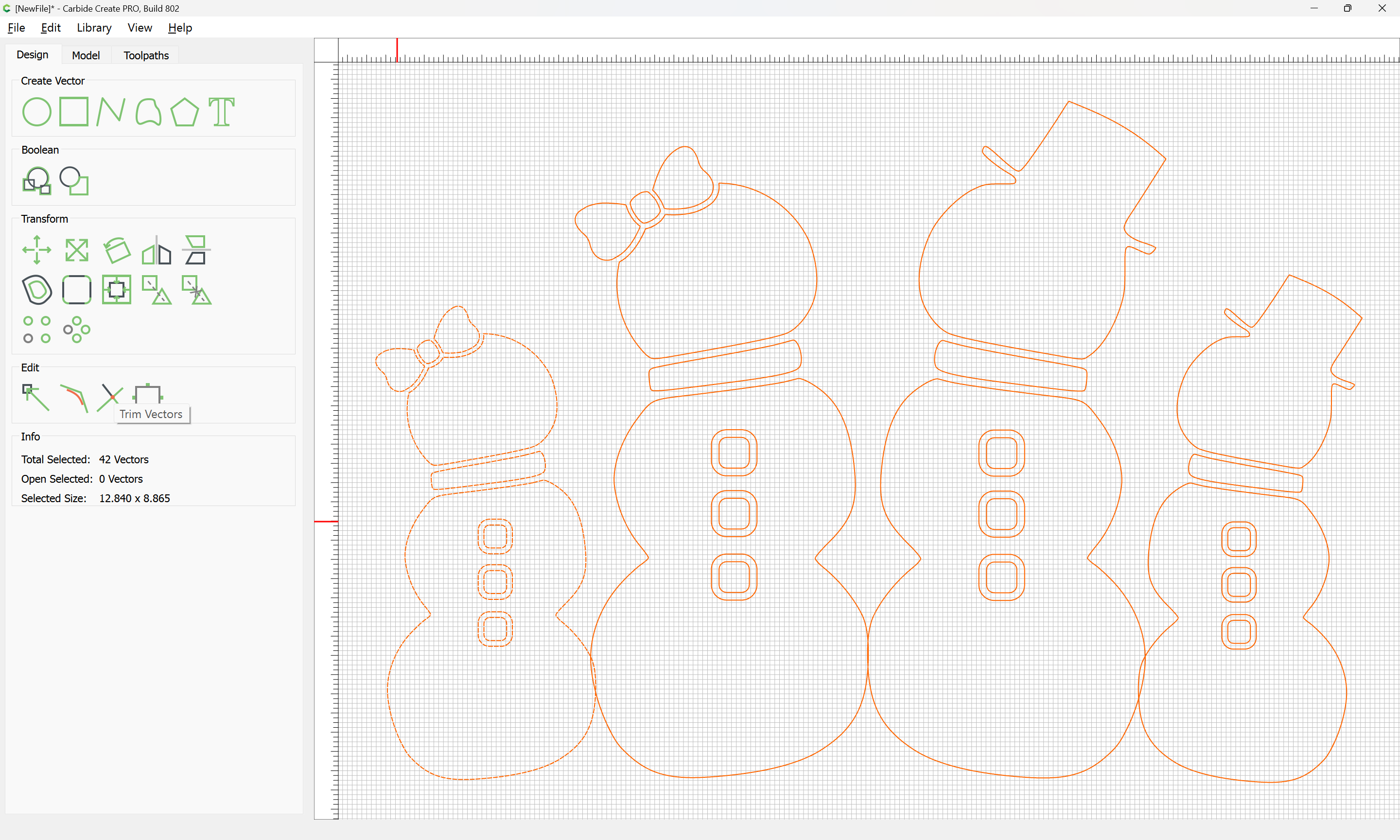
Task: Open the Move transform tool
Action: [x=37, y=250]
